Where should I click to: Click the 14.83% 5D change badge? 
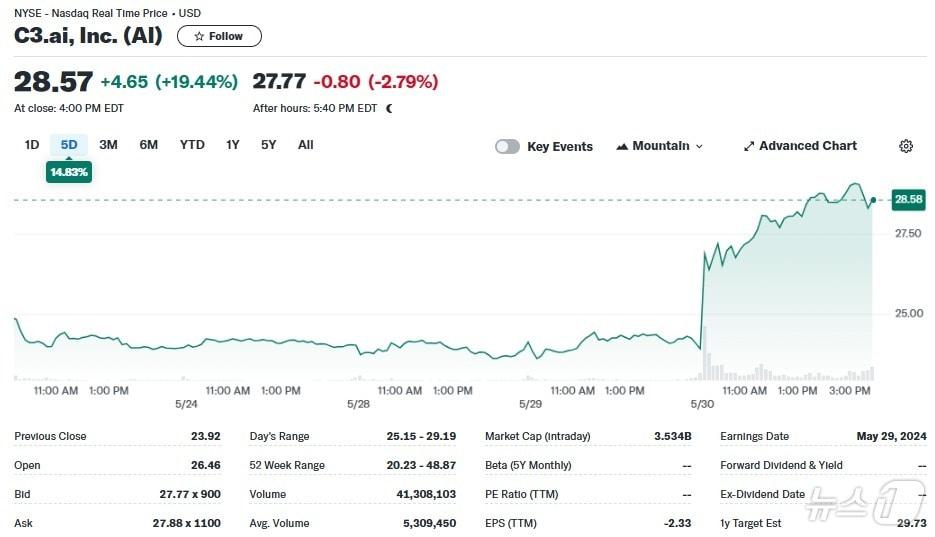[69, 172]
